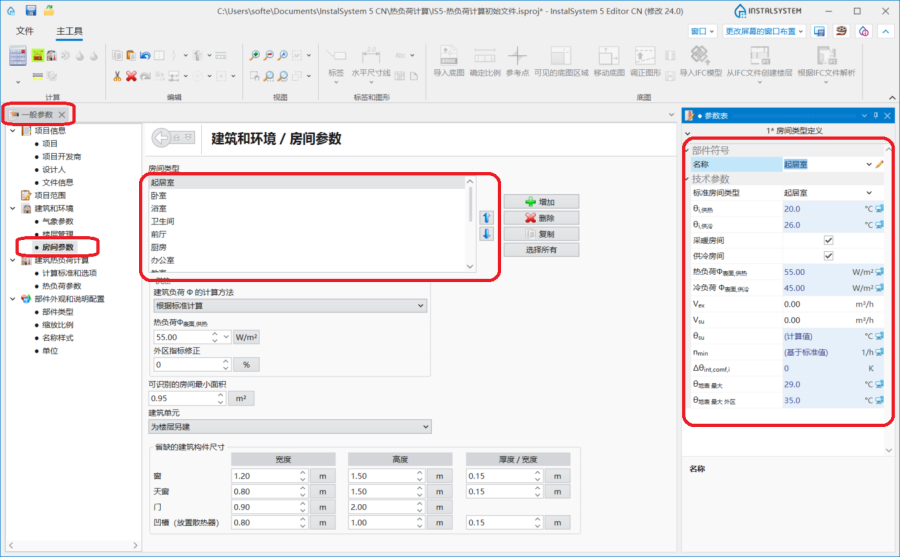Screen dimensions: 900x557
Task: Click the calculator icon in 计算 group
Action: 20,56
